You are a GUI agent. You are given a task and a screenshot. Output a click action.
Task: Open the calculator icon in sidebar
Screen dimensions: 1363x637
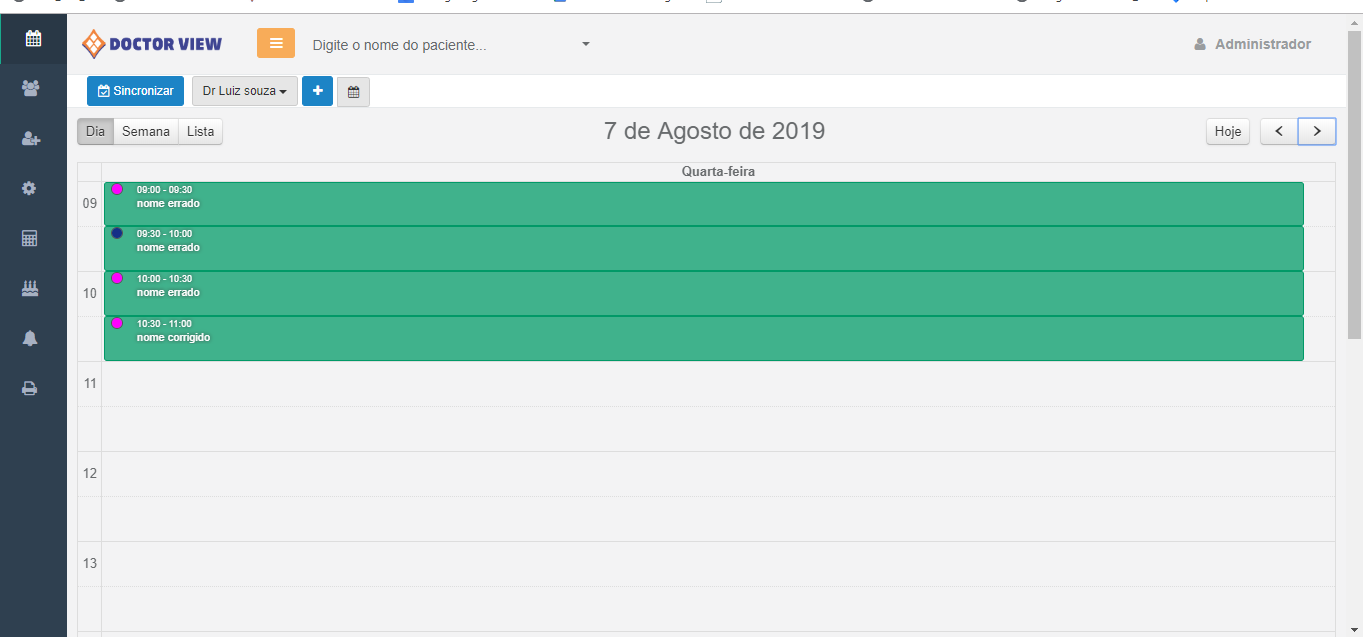tap(30, 238)
